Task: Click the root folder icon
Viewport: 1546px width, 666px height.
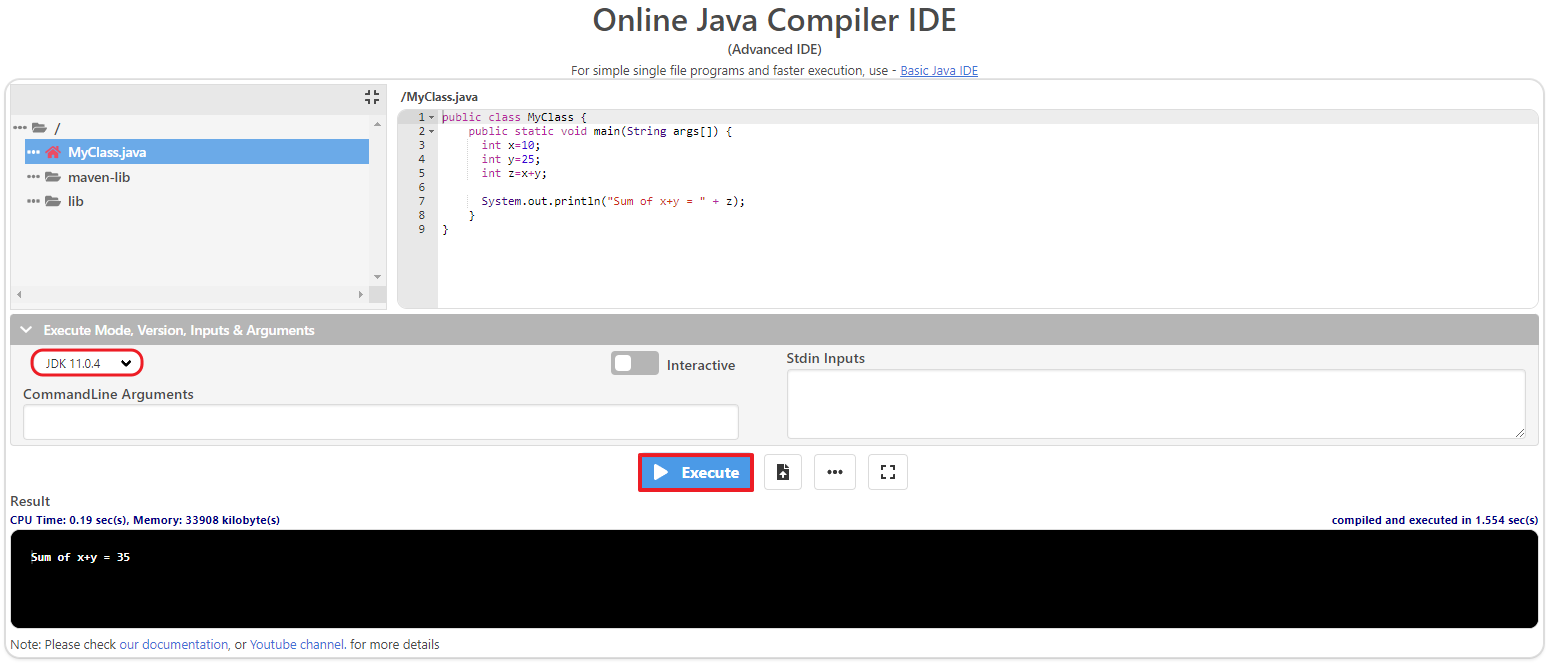Action: 39,128
